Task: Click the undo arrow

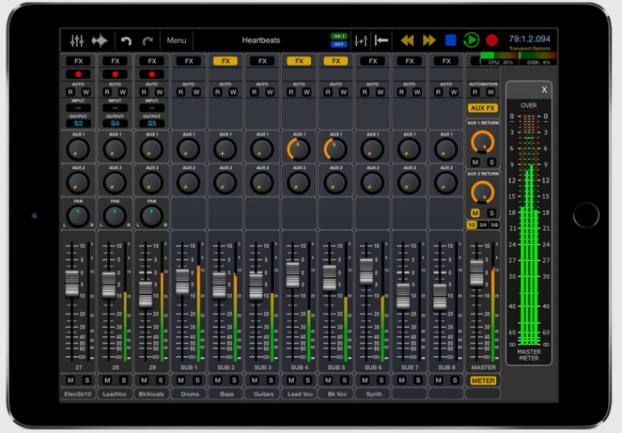Action: tap(126, 40)
